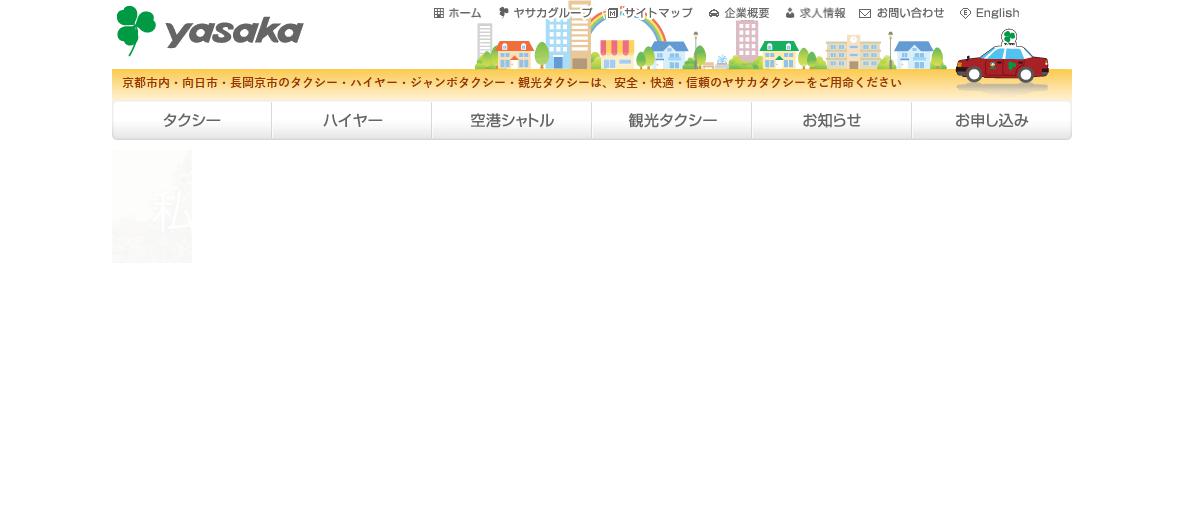
Task: Click the person icon beside 求人情報
Action: 790,13
